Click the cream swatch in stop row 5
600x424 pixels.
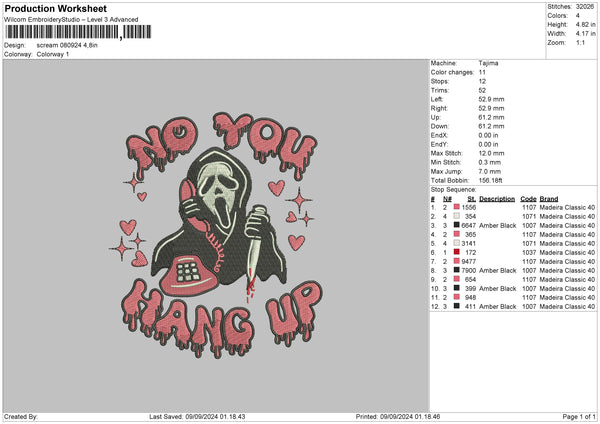point(457,243)
